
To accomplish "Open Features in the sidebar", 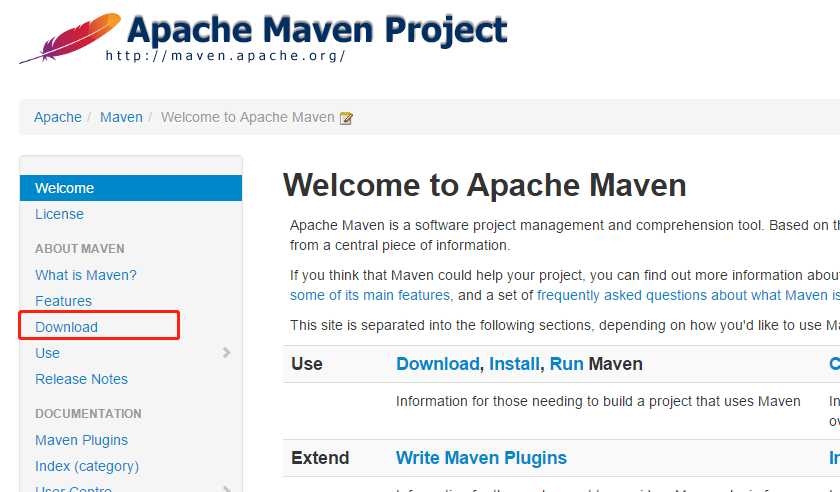I will click(64, 301).
